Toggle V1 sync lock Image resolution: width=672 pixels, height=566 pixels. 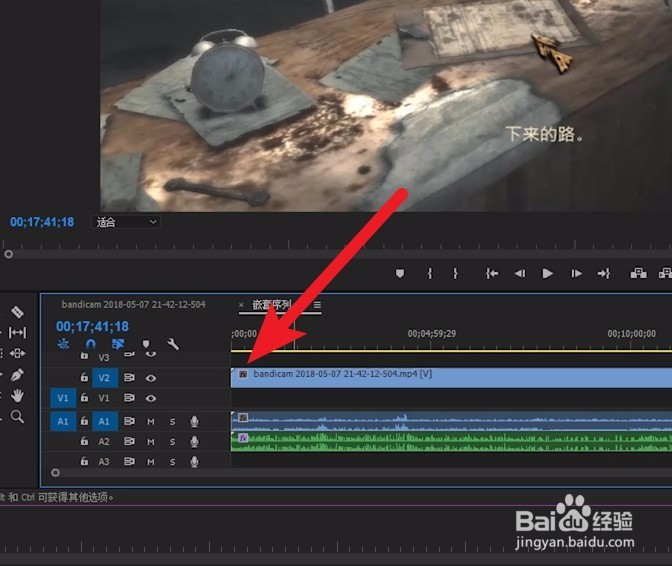click(x=129, y=398)
